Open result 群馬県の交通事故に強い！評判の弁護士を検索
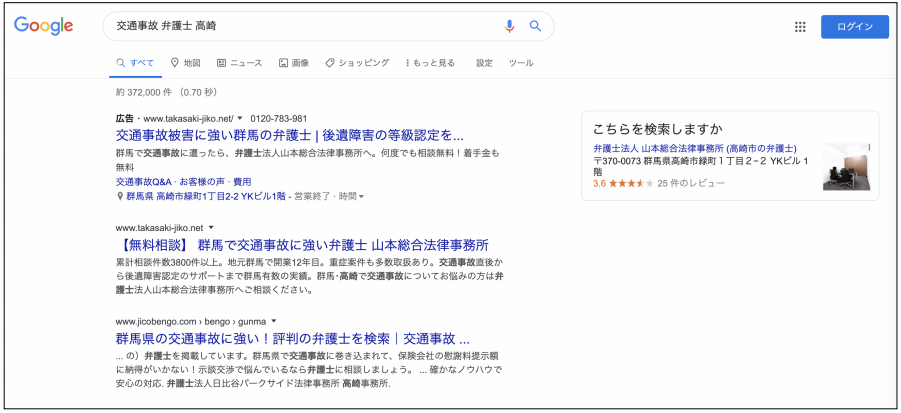The image size is (901, 413). 293,337
